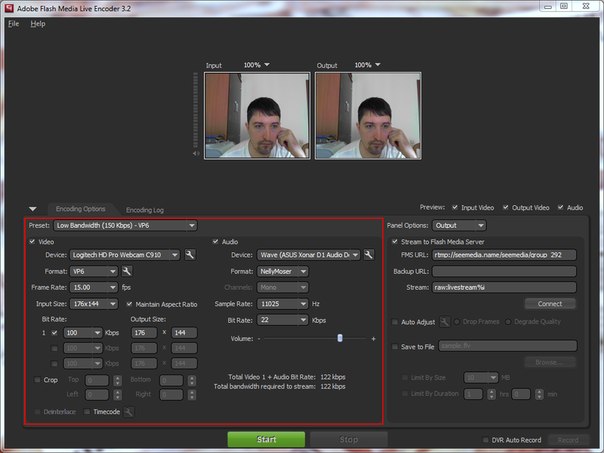Open the File menu
The image size is (604, 453).
click(13, 24)
